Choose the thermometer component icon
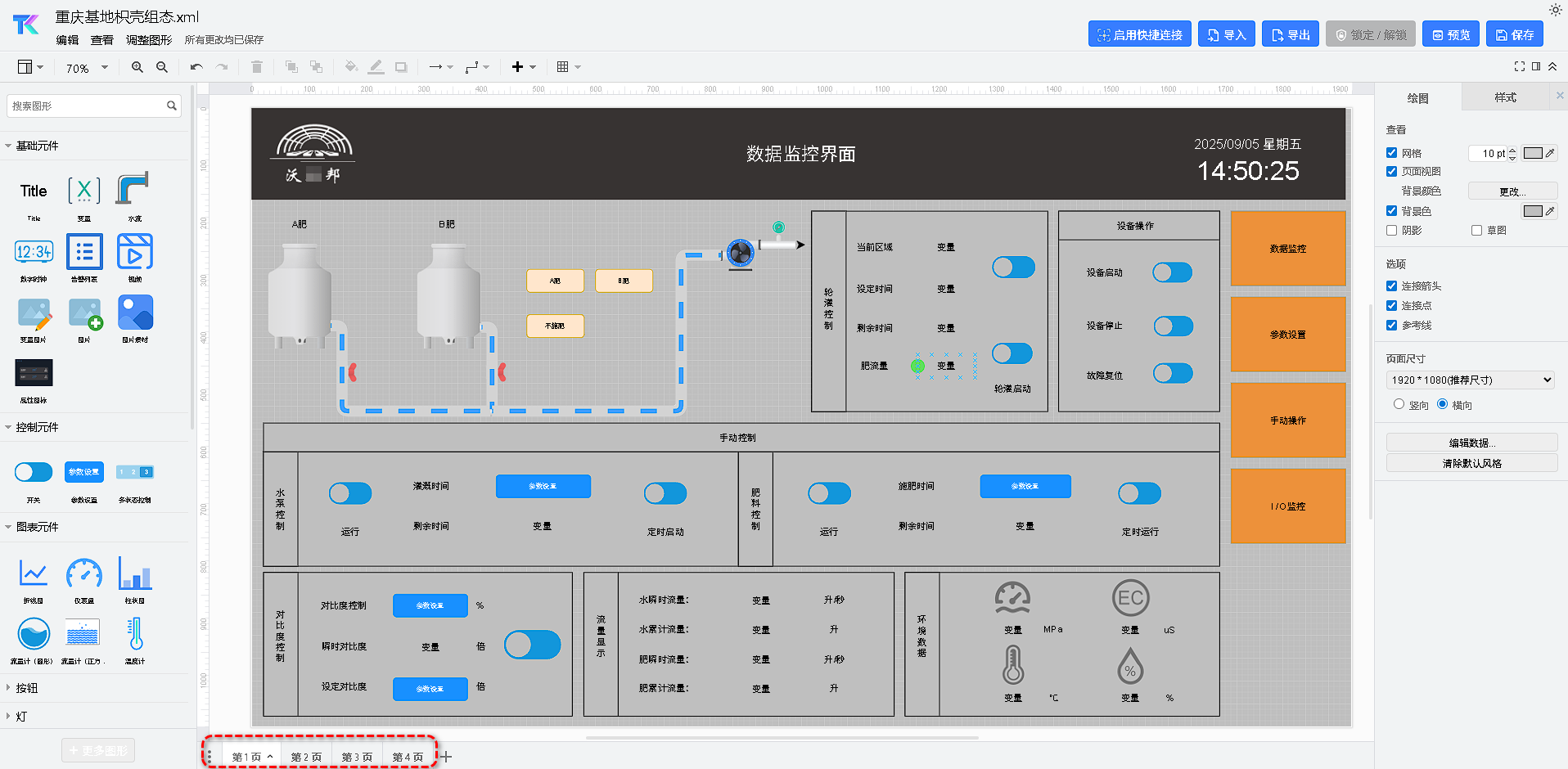The height and width of the screenshot is (769, 1568). point(135,634)
